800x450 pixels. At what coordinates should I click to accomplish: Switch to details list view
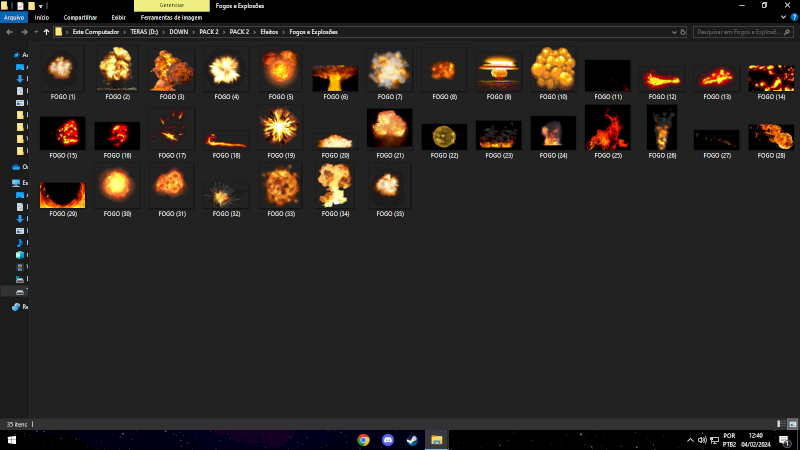781,424
